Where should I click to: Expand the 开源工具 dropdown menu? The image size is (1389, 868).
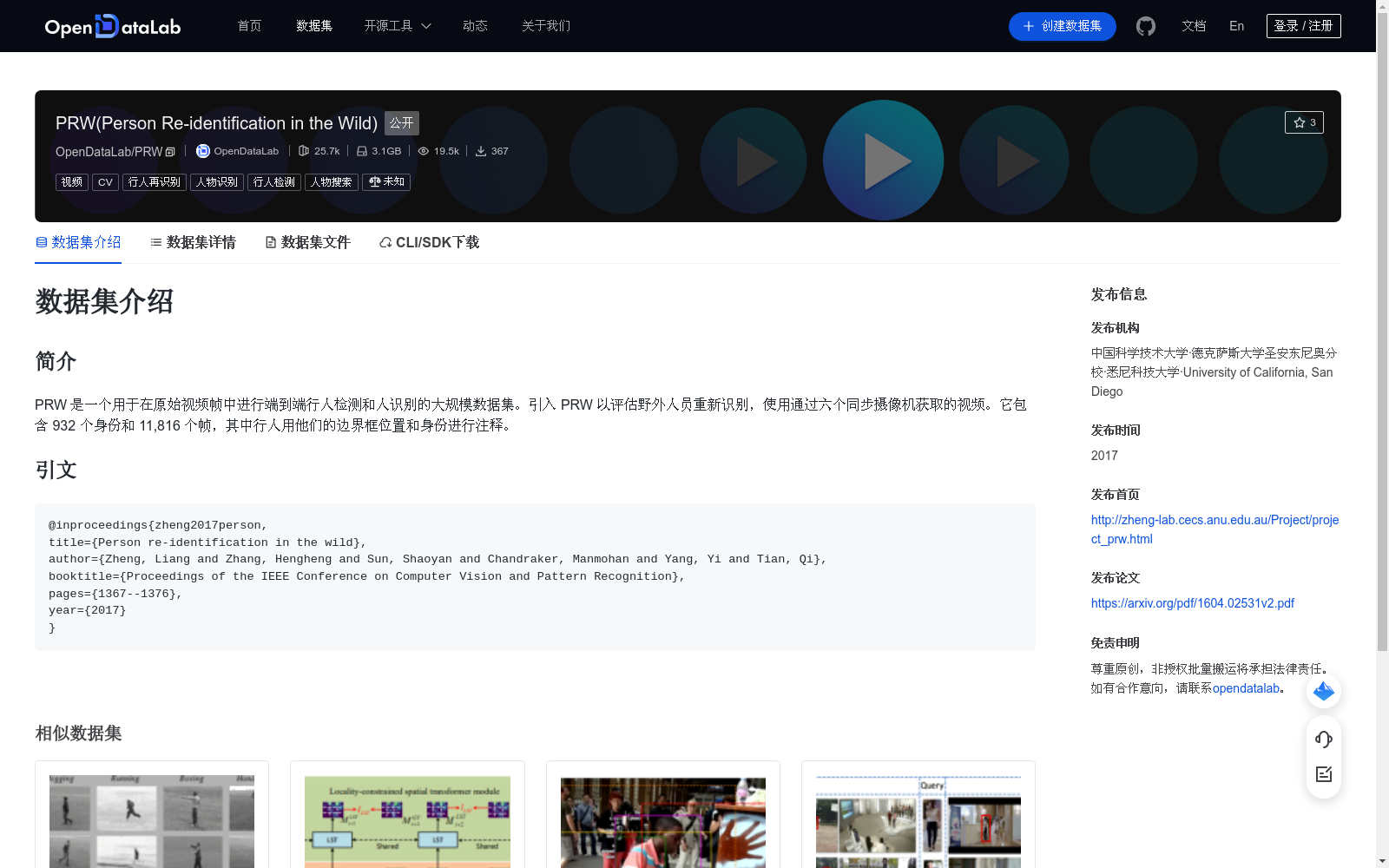tap(398, 26)
